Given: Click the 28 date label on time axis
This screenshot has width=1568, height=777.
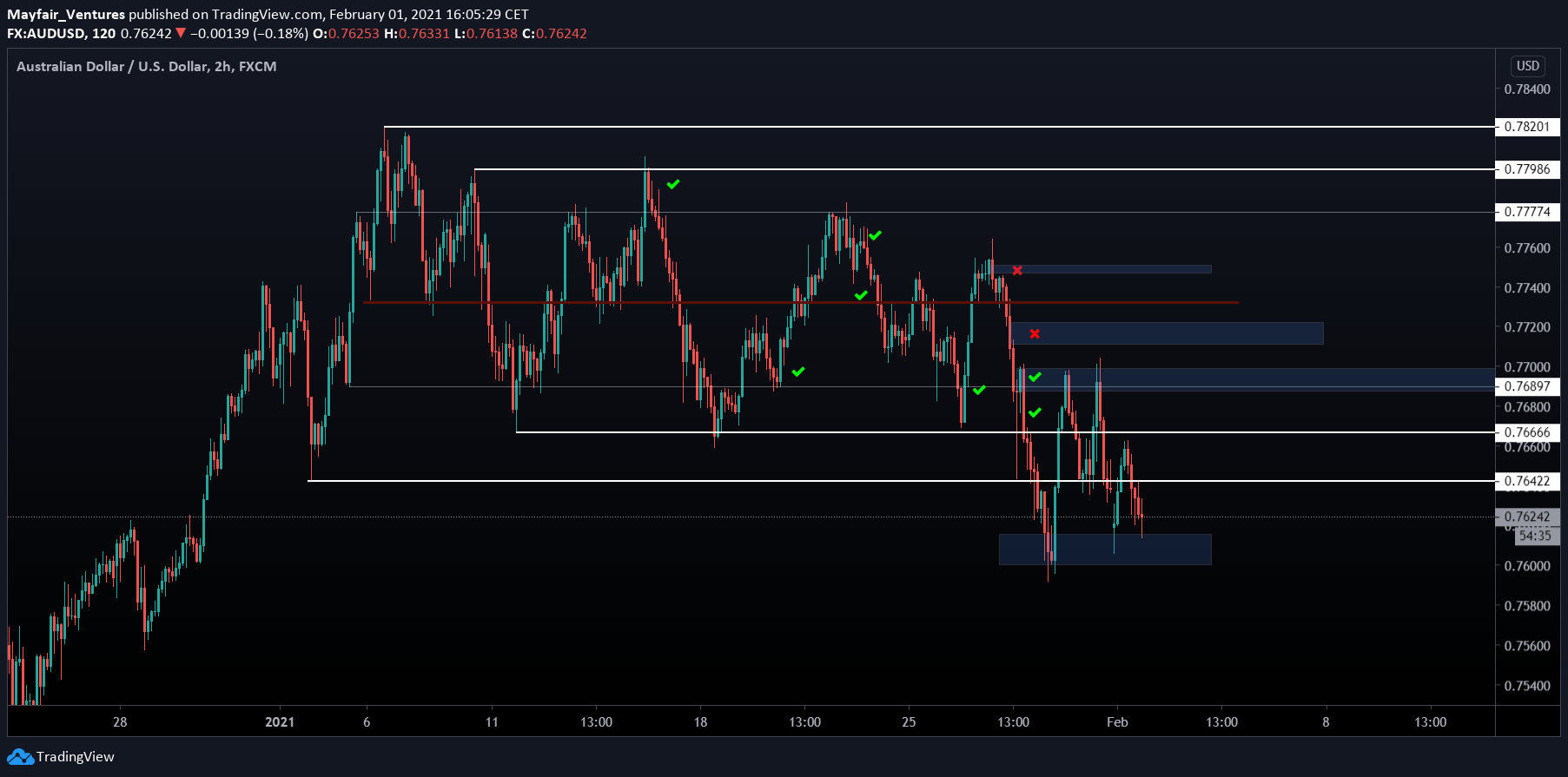Looking at the screenshot, I should [120, 722].
